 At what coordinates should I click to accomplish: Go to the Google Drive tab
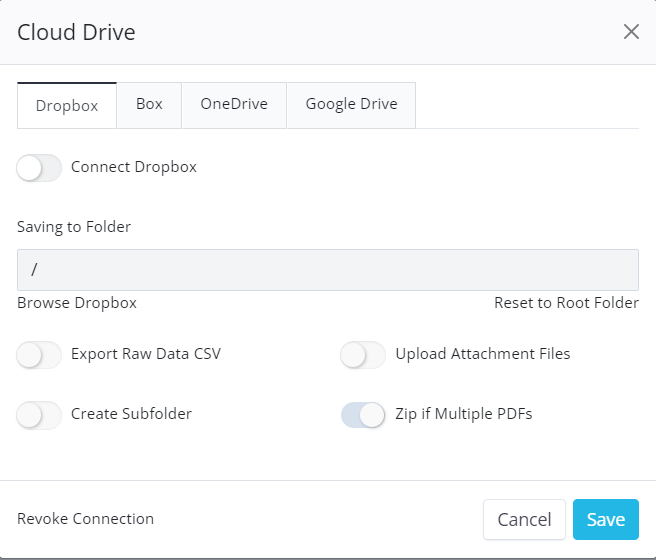[x=351, y=104]
